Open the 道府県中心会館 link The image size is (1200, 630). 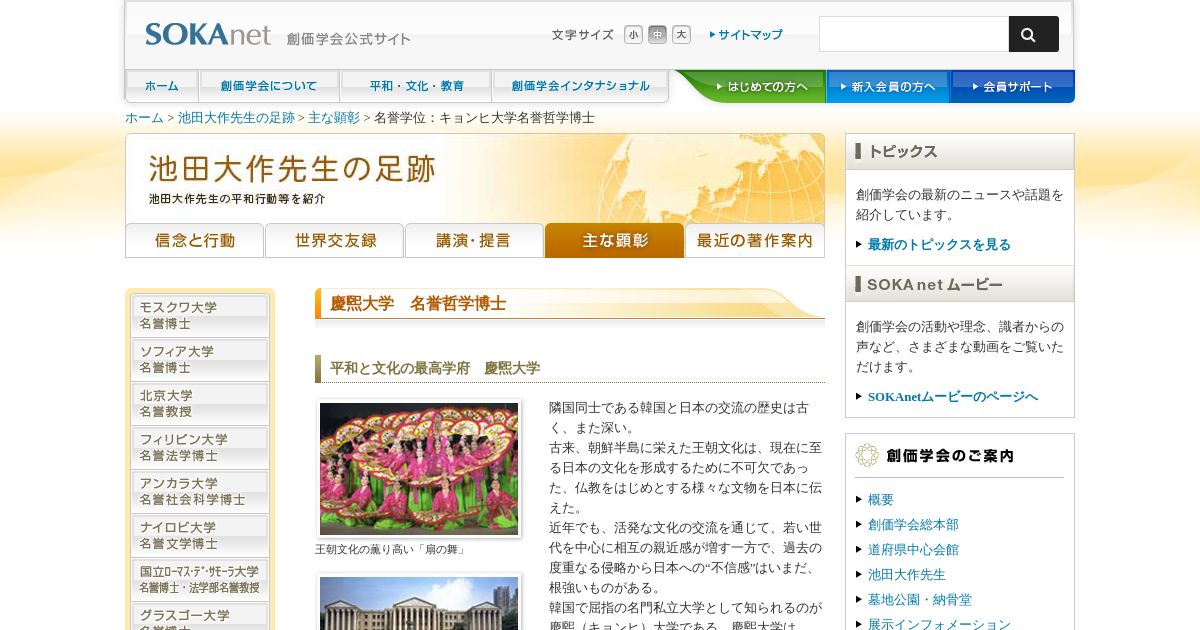coord(913,550)
